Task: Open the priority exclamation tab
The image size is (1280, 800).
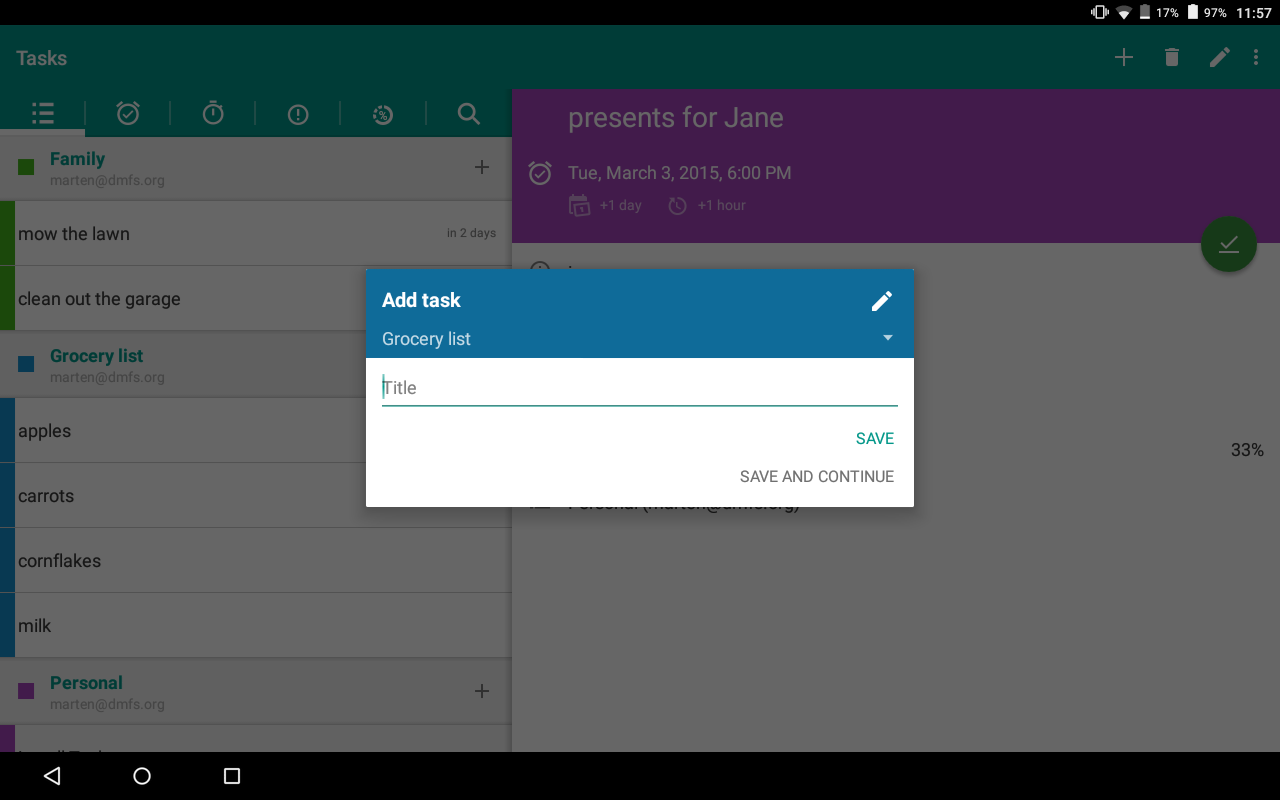Action: click(298, 115)
